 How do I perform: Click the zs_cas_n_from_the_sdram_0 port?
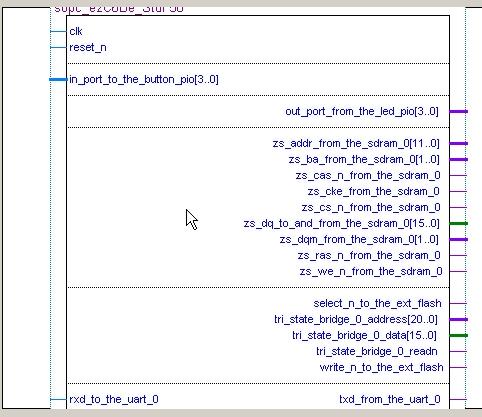368,175
